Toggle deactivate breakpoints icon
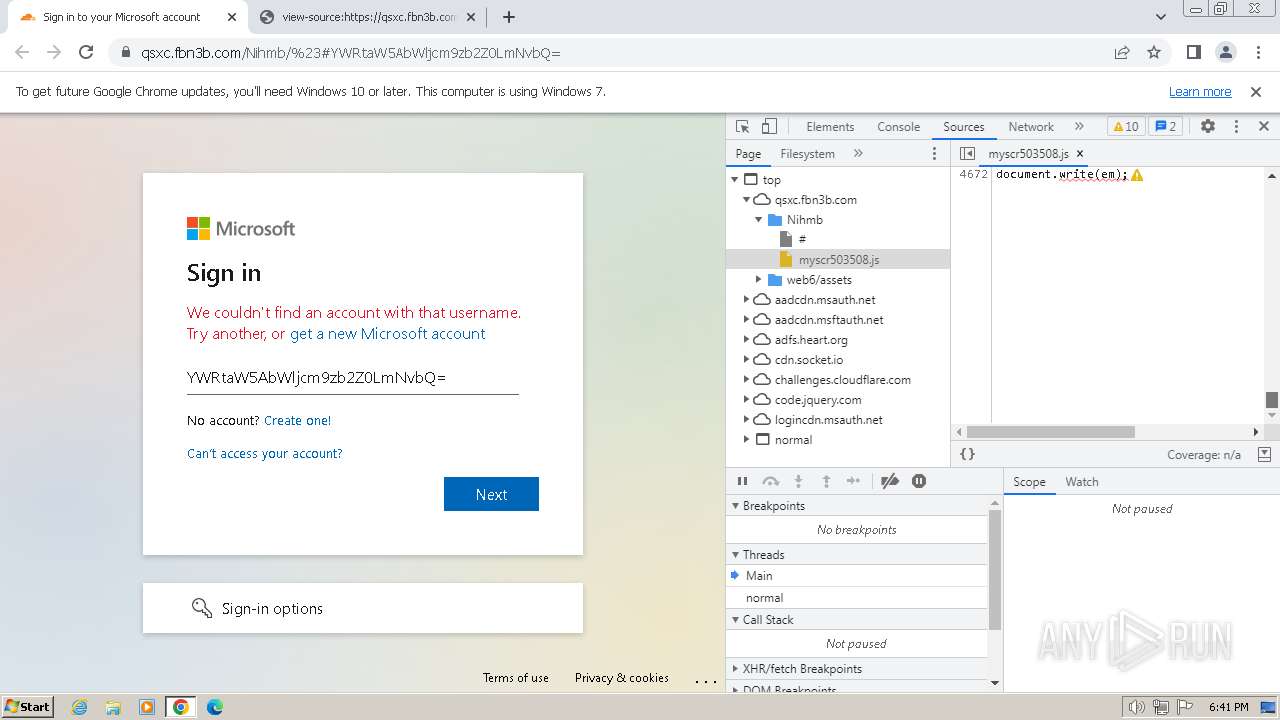 (x=890, y=481)
